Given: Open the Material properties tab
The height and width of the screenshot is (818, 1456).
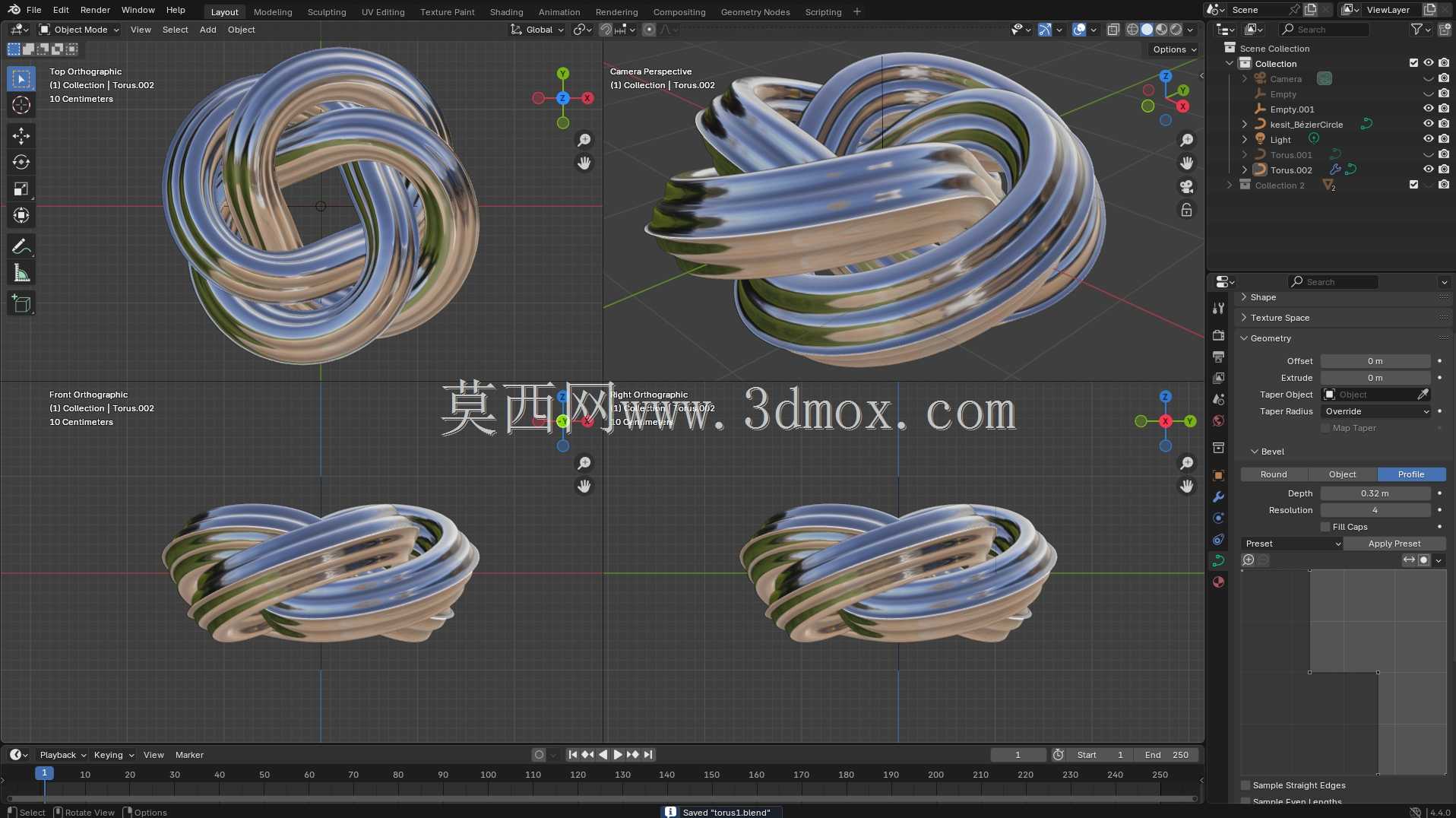Looking at the screenshot, I should pos(1219,582).
